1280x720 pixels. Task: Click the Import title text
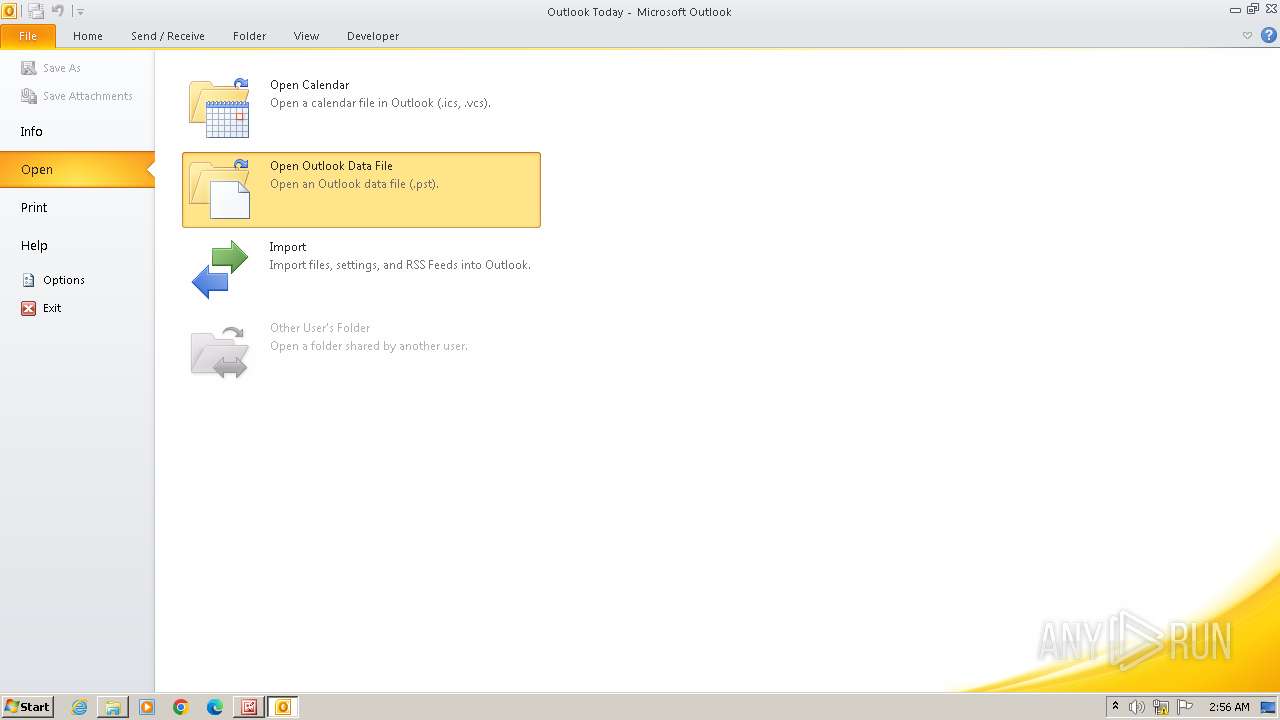coord(288,247)
